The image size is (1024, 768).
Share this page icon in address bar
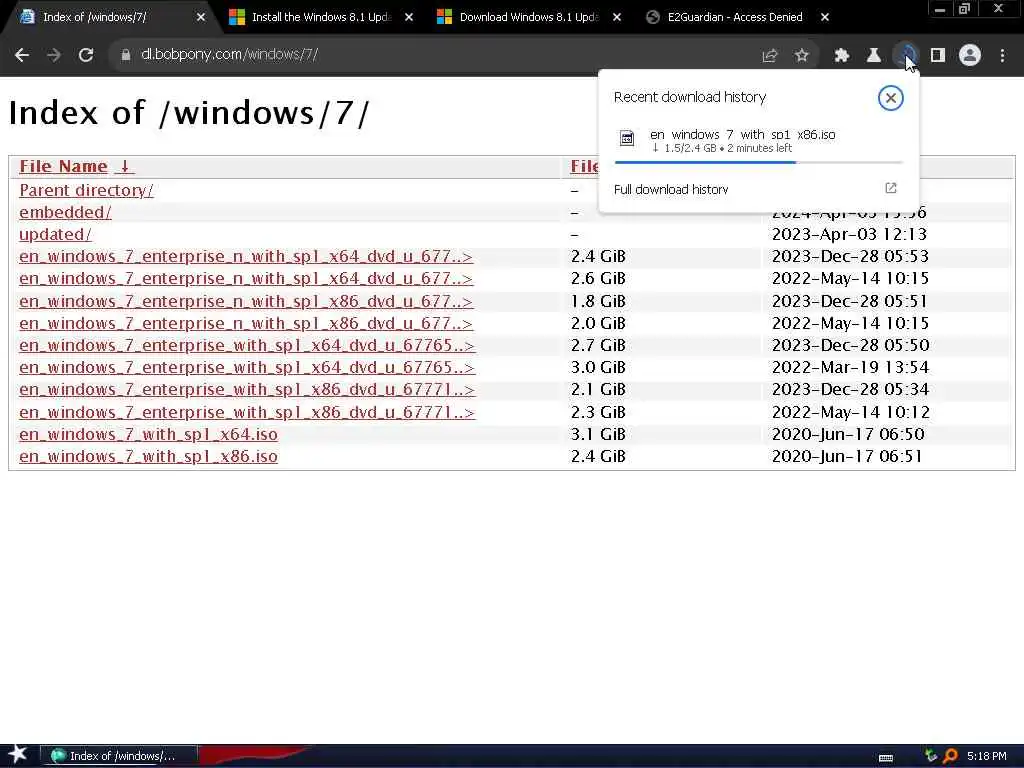point(769,56)
